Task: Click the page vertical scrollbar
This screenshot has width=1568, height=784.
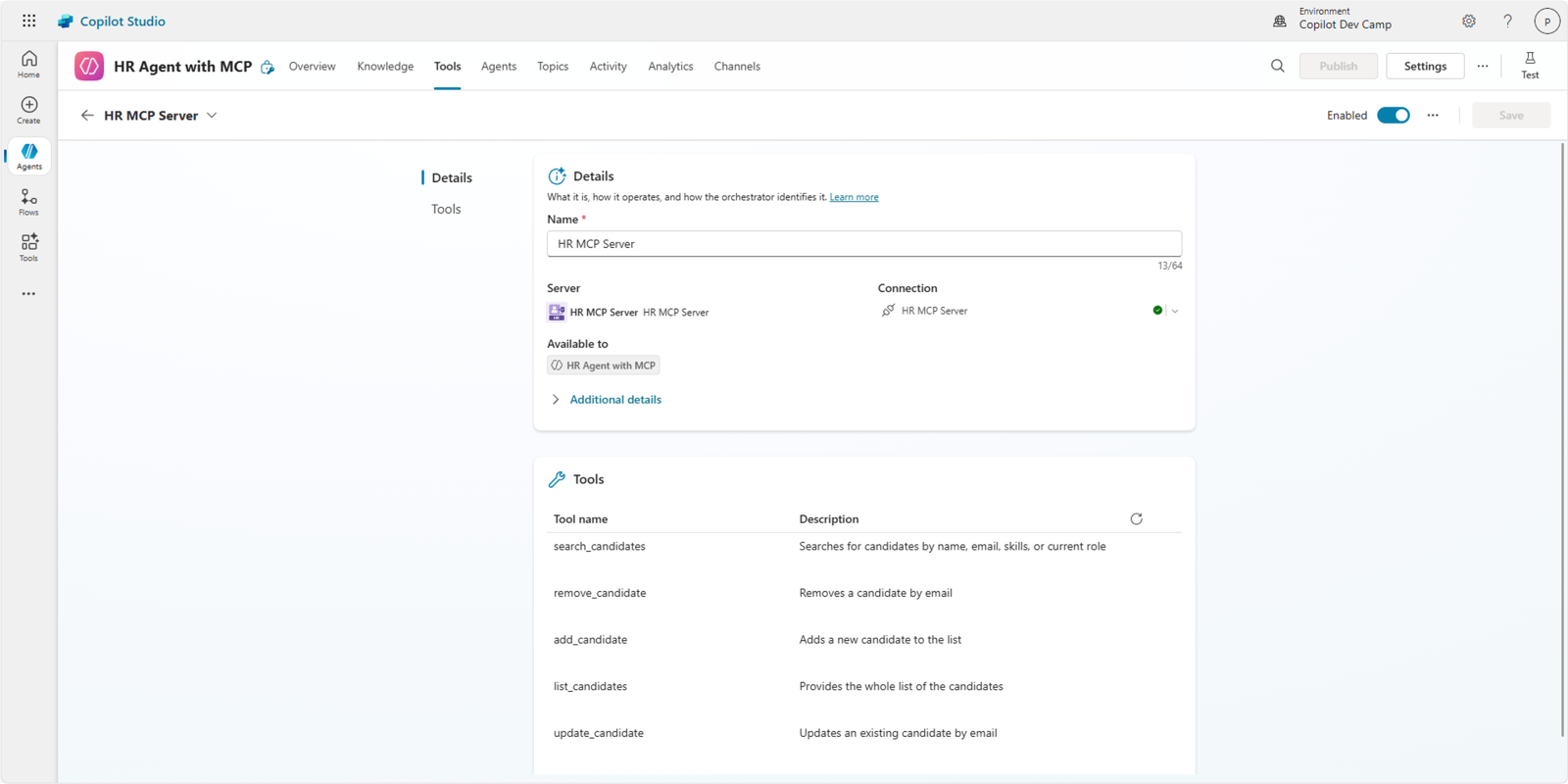Action: click(x=1562, y=439)
